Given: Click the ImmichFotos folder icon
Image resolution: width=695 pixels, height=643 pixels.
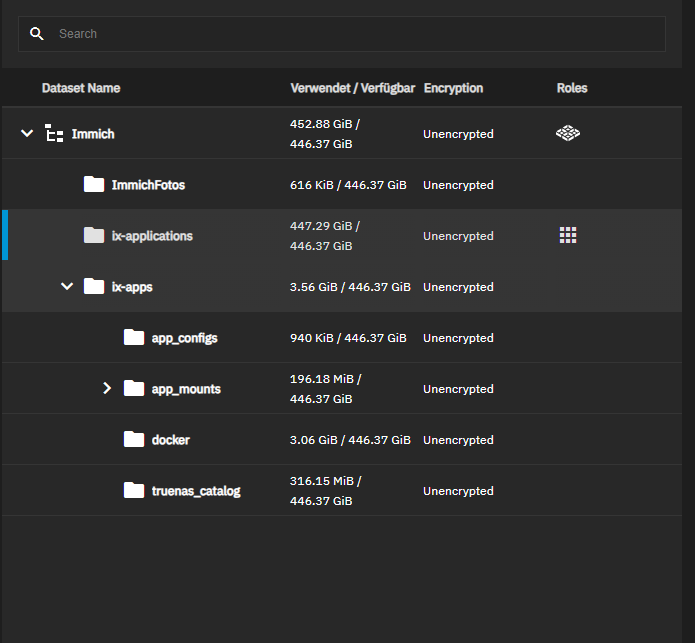Looking at the screenshot, I should tap(94, 185).
